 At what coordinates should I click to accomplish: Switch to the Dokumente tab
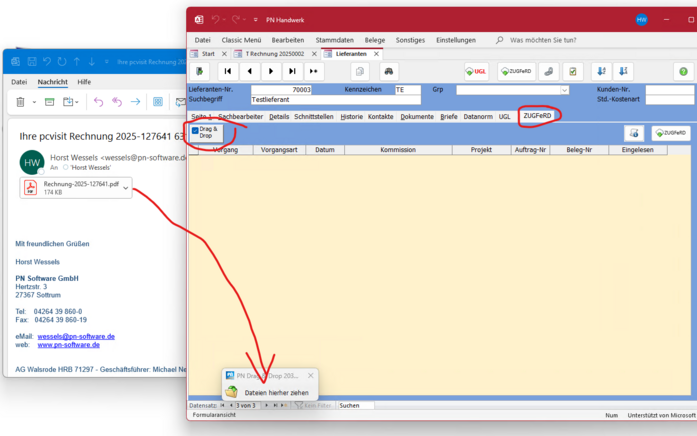(x=417, y=116)
